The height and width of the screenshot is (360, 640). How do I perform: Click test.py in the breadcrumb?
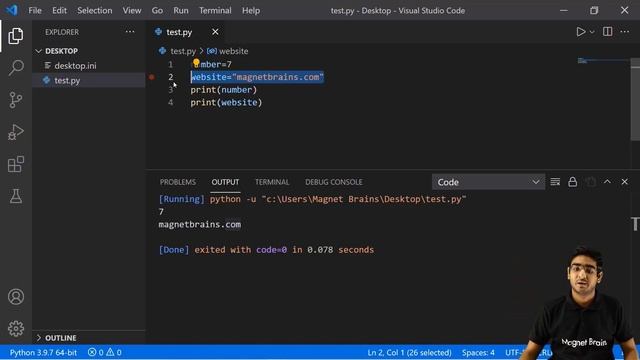183,51
